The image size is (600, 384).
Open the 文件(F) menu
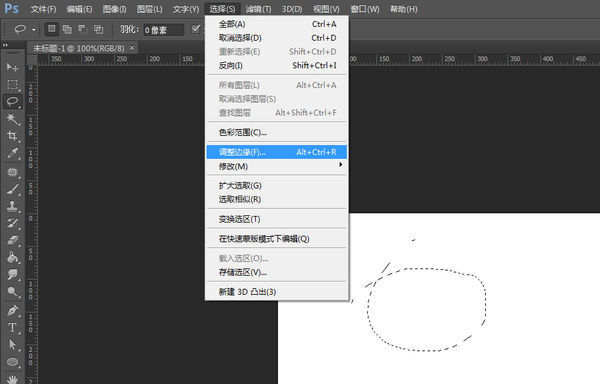(x=43, y=9)
